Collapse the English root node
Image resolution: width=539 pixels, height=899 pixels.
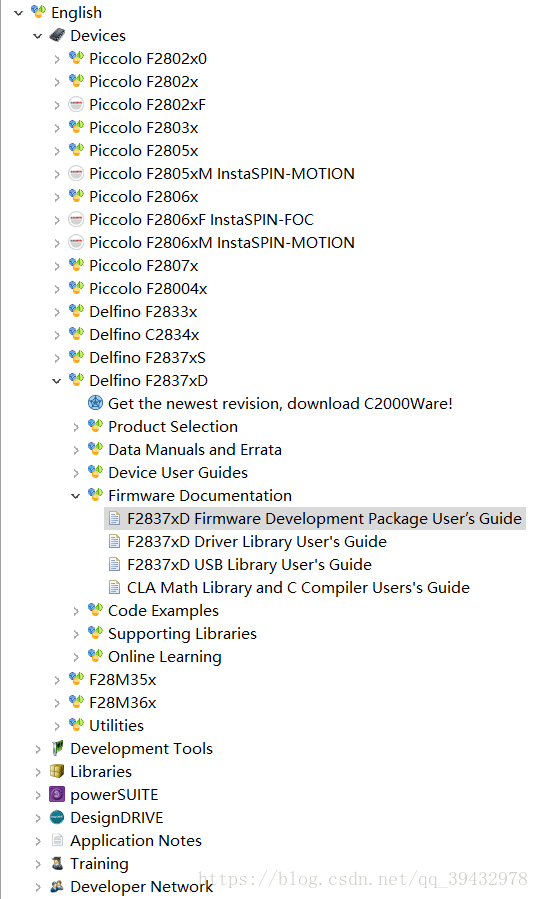(19, 13)
